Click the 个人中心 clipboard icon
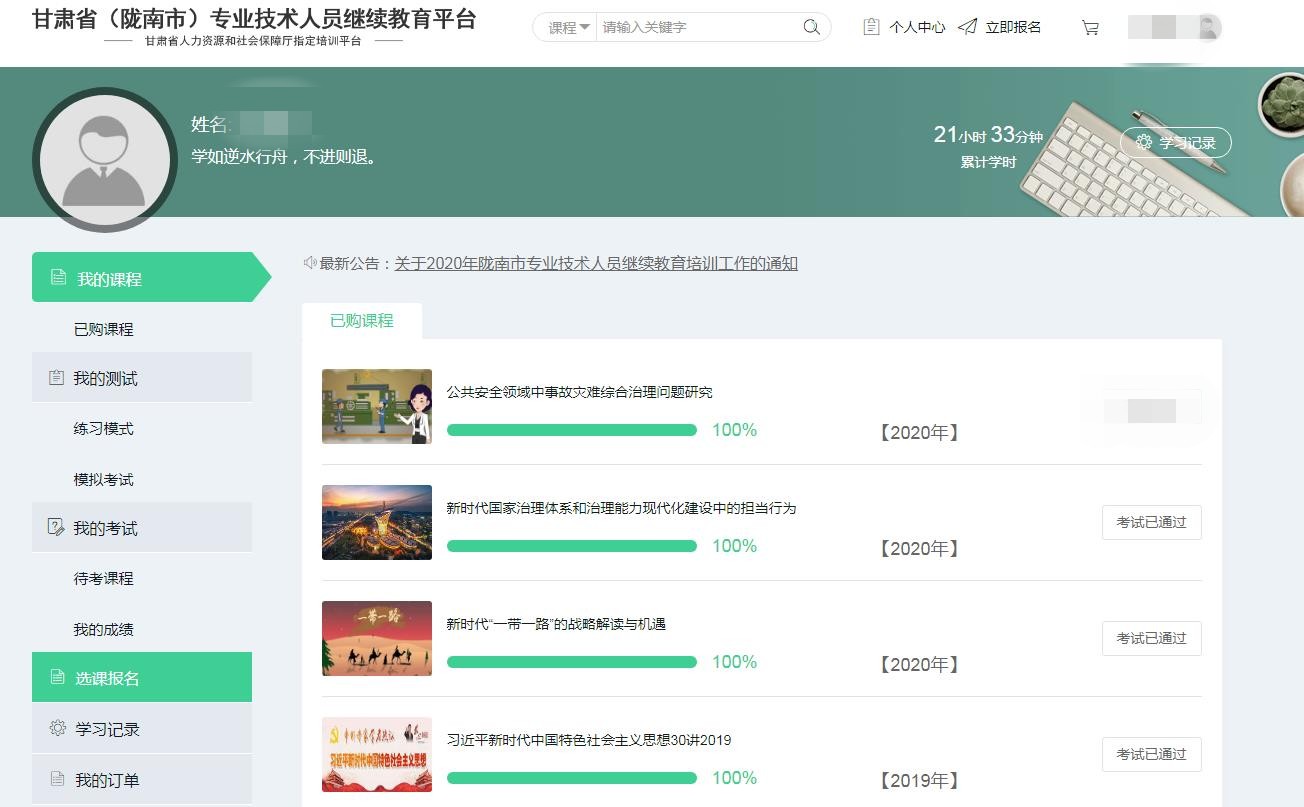 click(x=871, y=27)
